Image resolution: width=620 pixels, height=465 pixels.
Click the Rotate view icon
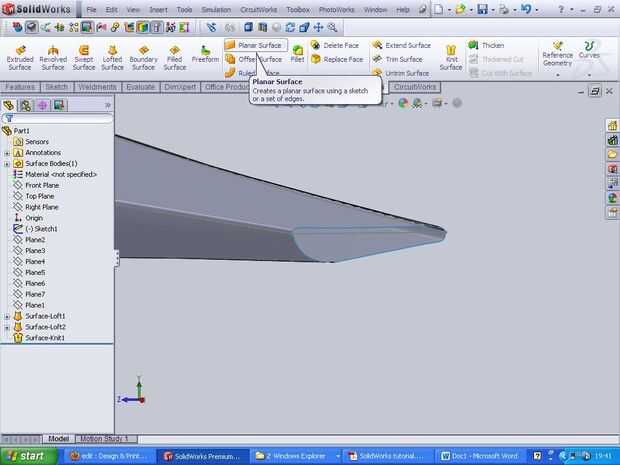[290, 27]
